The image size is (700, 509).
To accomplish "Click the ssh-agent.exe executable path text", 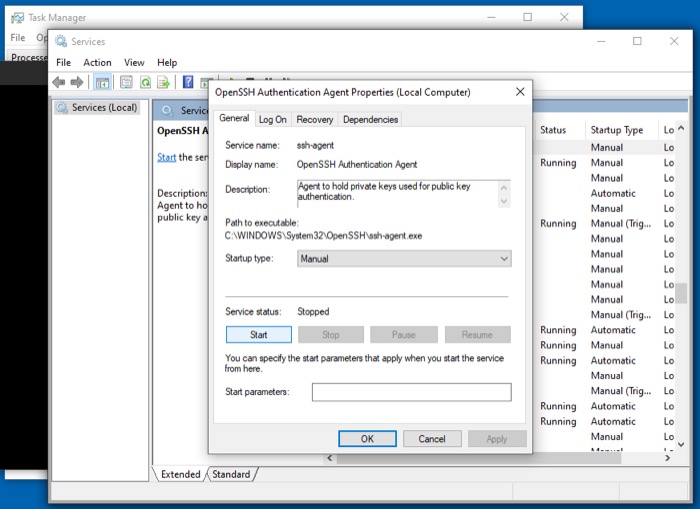I will point(323,236).
